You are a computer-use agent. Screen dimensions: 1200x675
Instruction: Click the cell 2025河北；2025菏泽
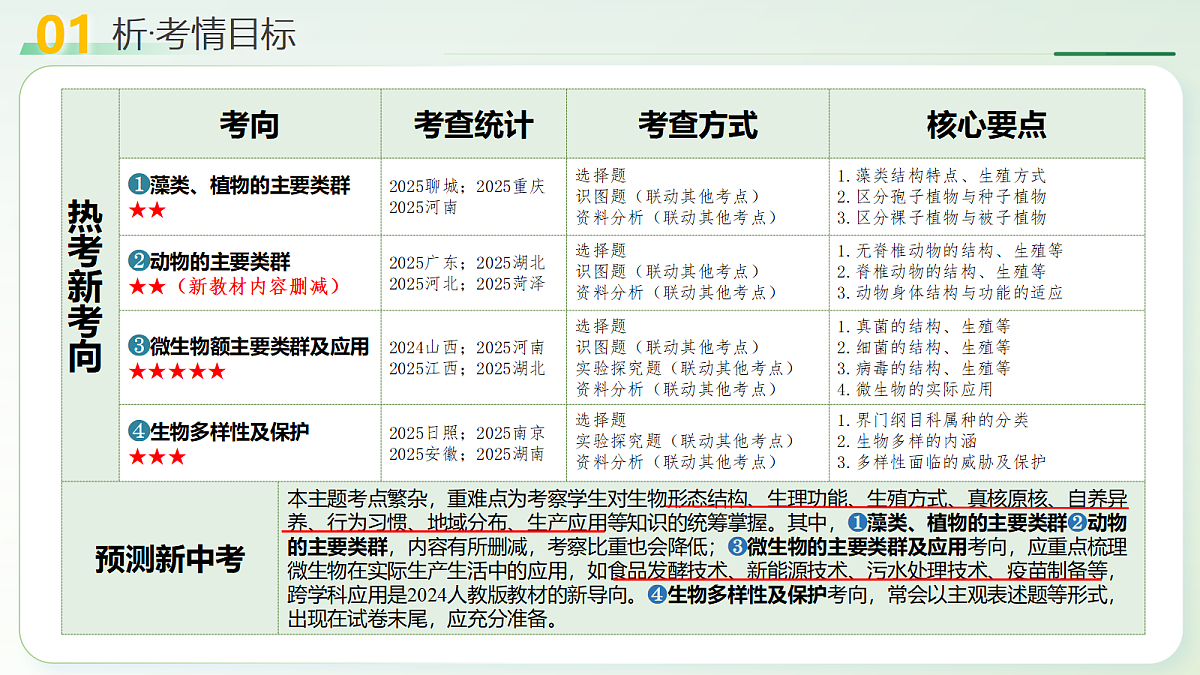click(467, 283)
